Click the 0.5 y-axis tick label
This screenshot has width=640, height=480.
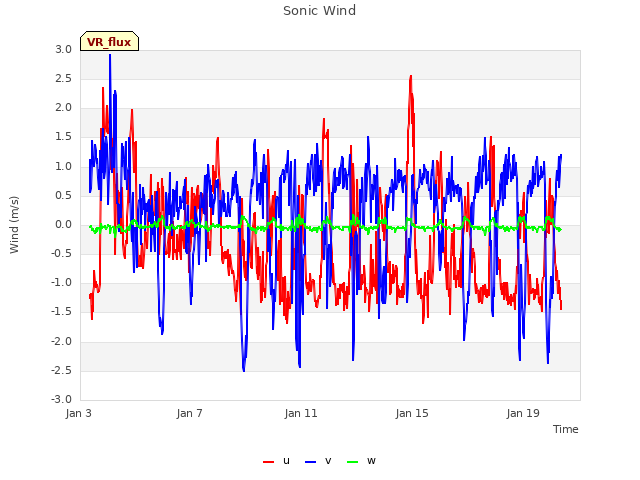pyautogui.click(x=63, y=196)
